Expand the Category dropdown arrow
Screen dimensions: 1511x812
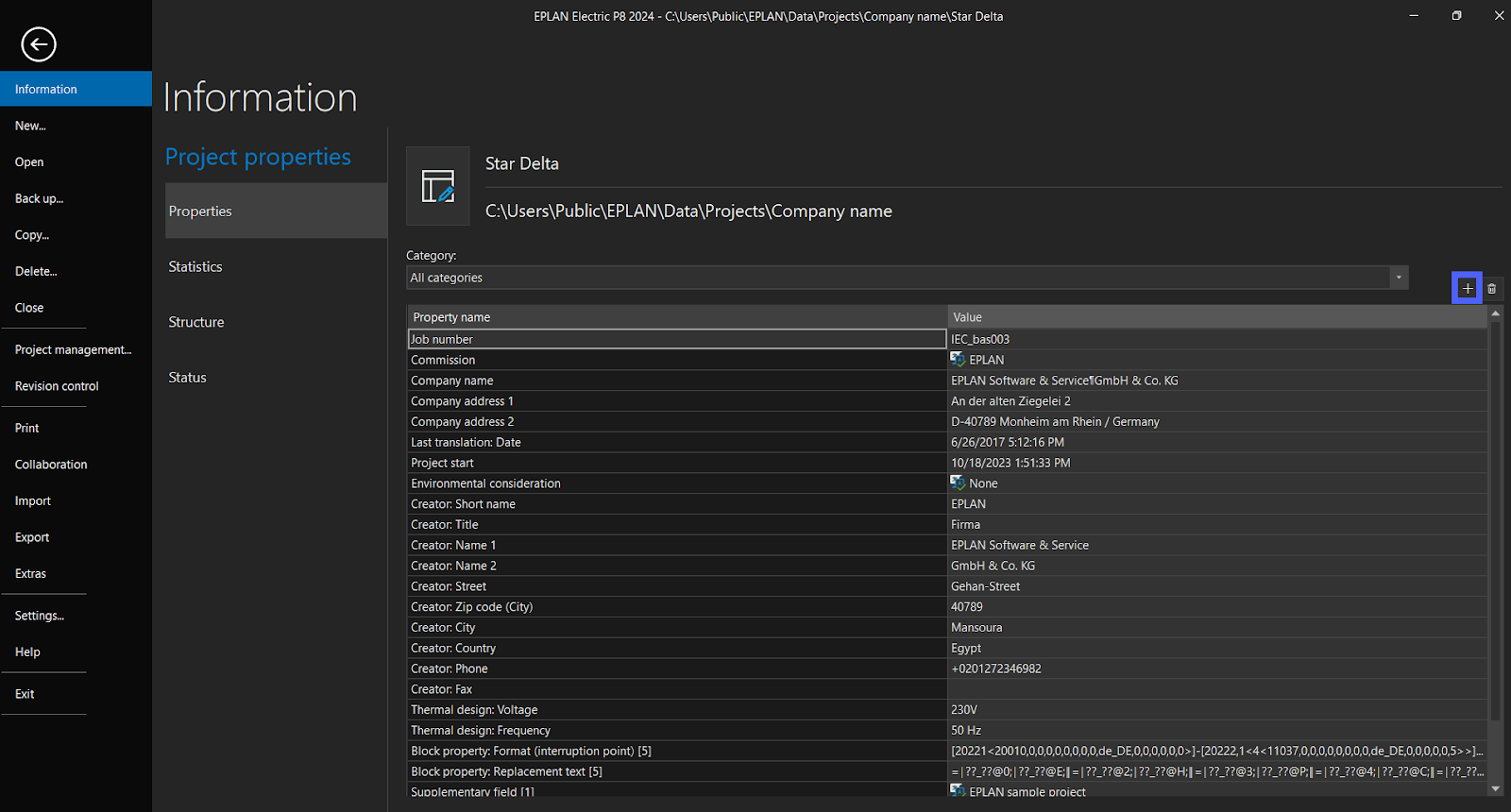[1399, 278]
